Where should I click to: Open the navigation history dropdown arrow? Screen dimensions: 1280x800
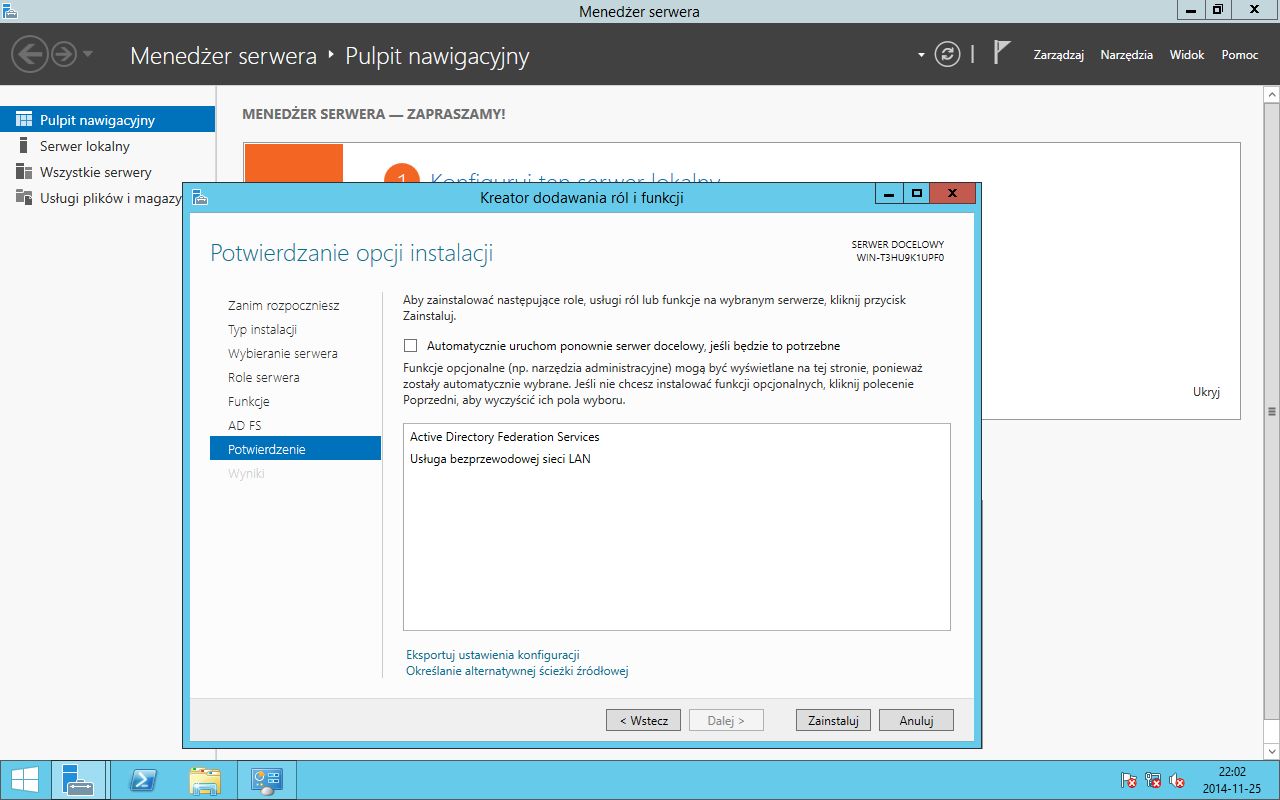pyautogui.click(x=88, y=54)
